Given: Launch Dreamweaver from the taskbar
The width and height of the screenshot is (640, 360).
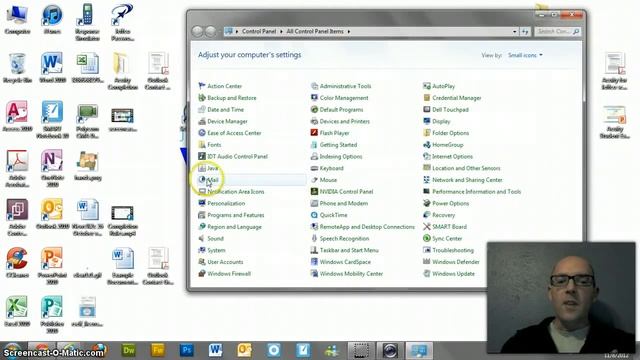Looking at the screenshot, I should 129,350.
